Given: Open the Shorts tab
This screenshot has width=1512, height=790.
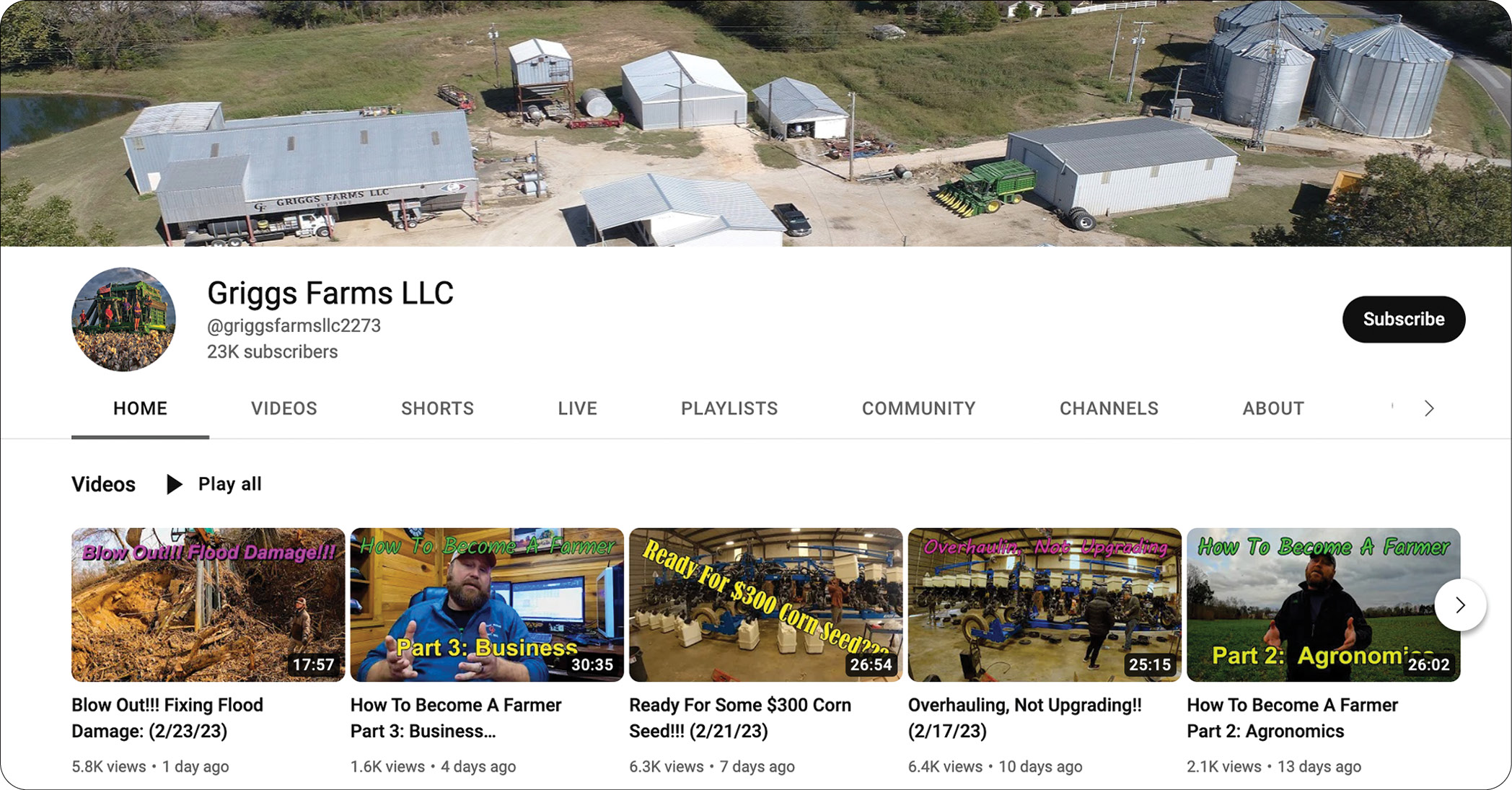Looking at the screenshot, I should 437,408.
